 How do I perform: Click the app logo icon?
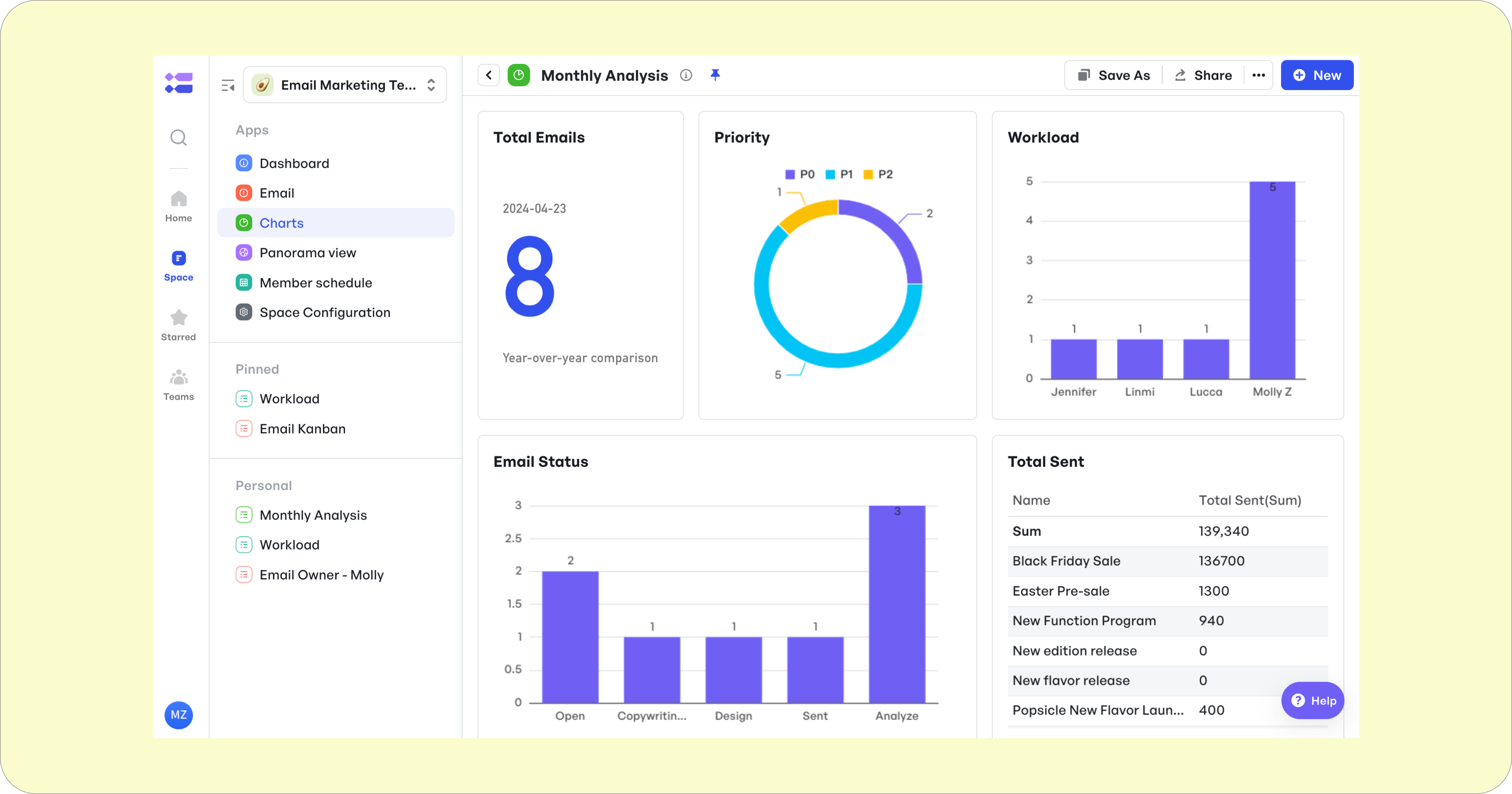(178, 83)
